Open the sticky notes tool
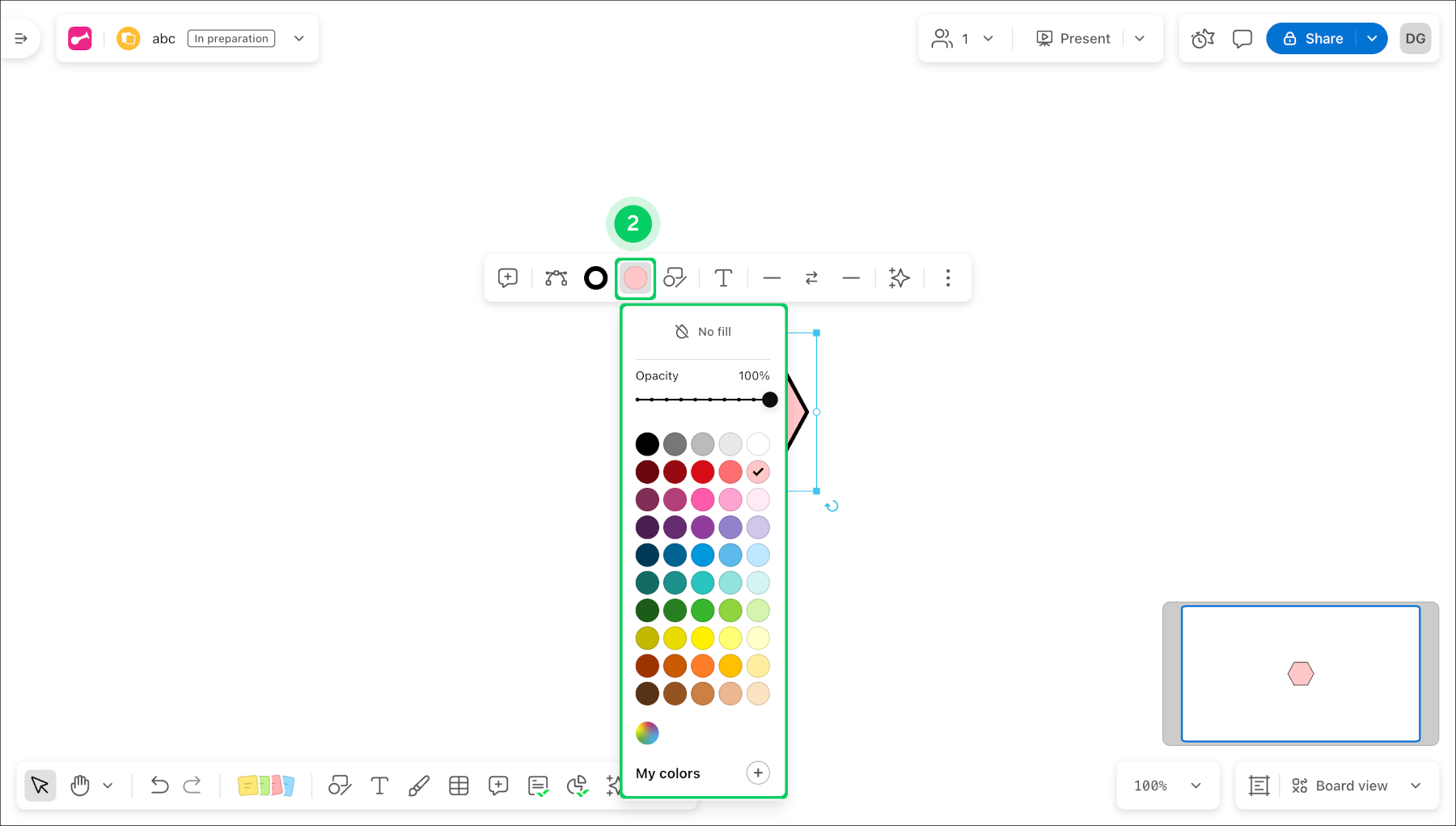Screen dimensions: 1456x826 point(267,785)
